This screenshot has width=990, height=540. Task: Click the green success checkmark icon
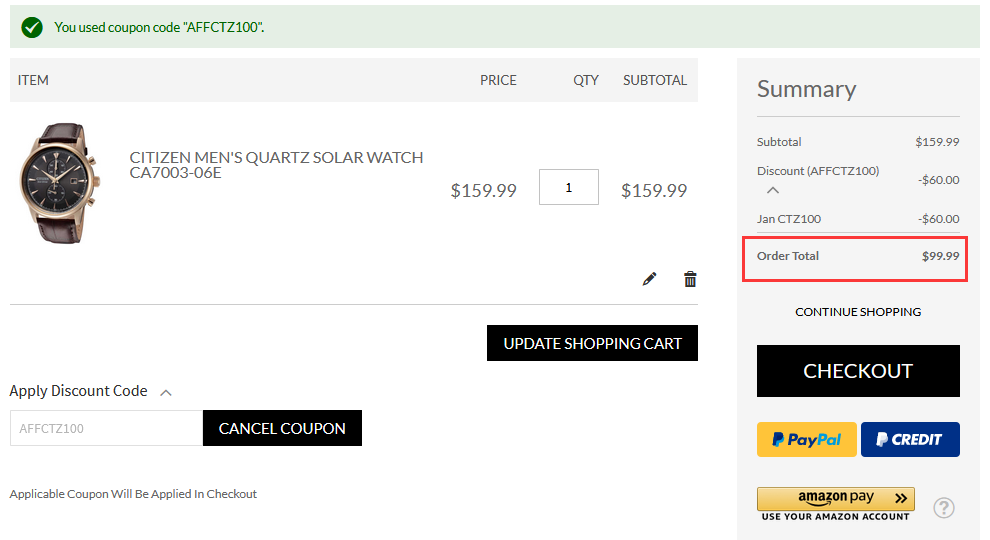(x=32, y=27)
